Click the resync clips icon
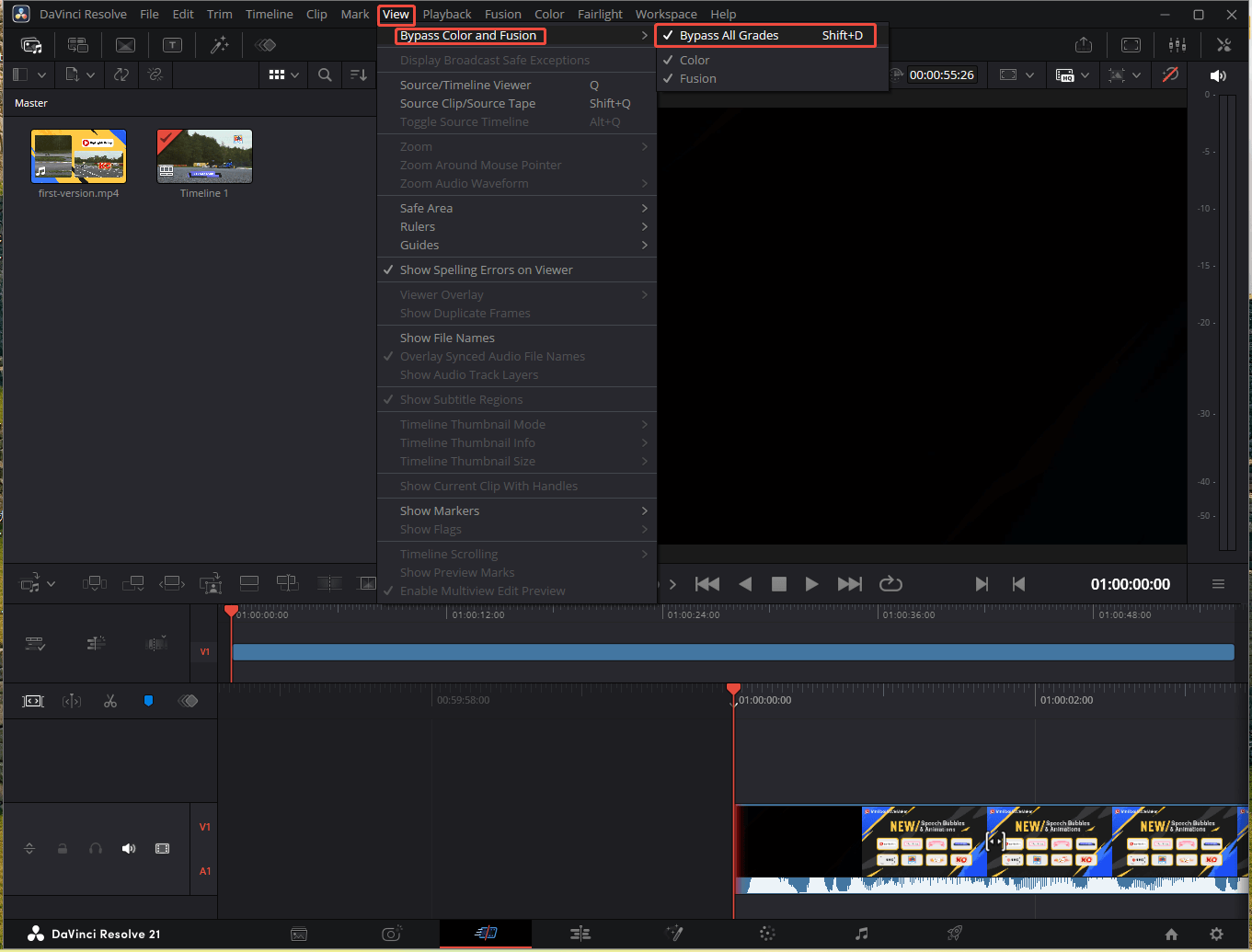The image size is (1252, 952). click(x=121, y=75)
